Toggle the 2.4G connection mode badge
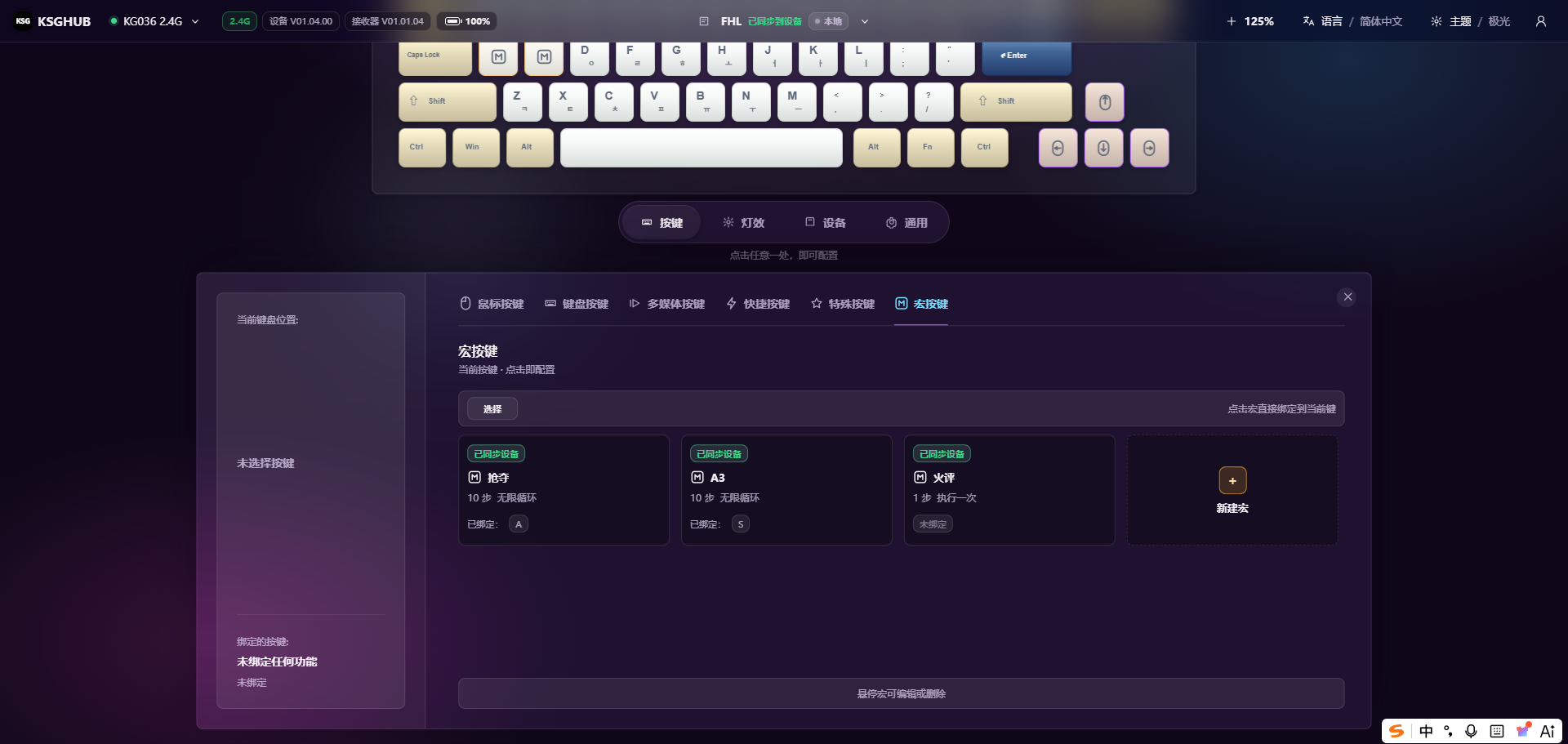This screenshot has width=1568, height=744. tap(239, 21)
